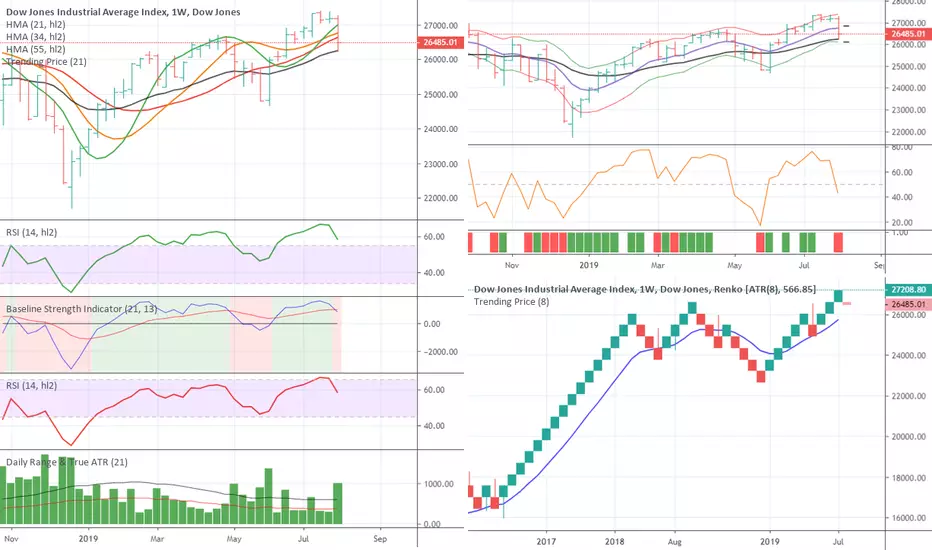Click the red 26485.01 price label on left chart
This screenshot has height=550, width=932.
[440, 42]
